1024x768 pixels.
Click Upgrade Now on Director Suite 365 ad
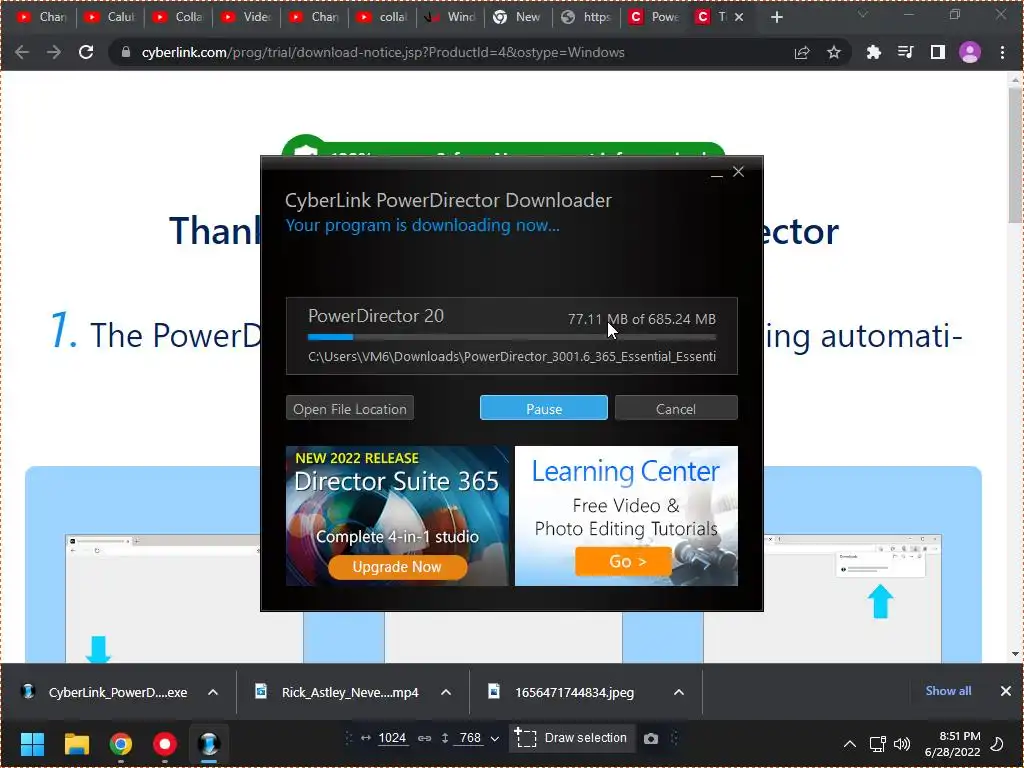point(397,566)
